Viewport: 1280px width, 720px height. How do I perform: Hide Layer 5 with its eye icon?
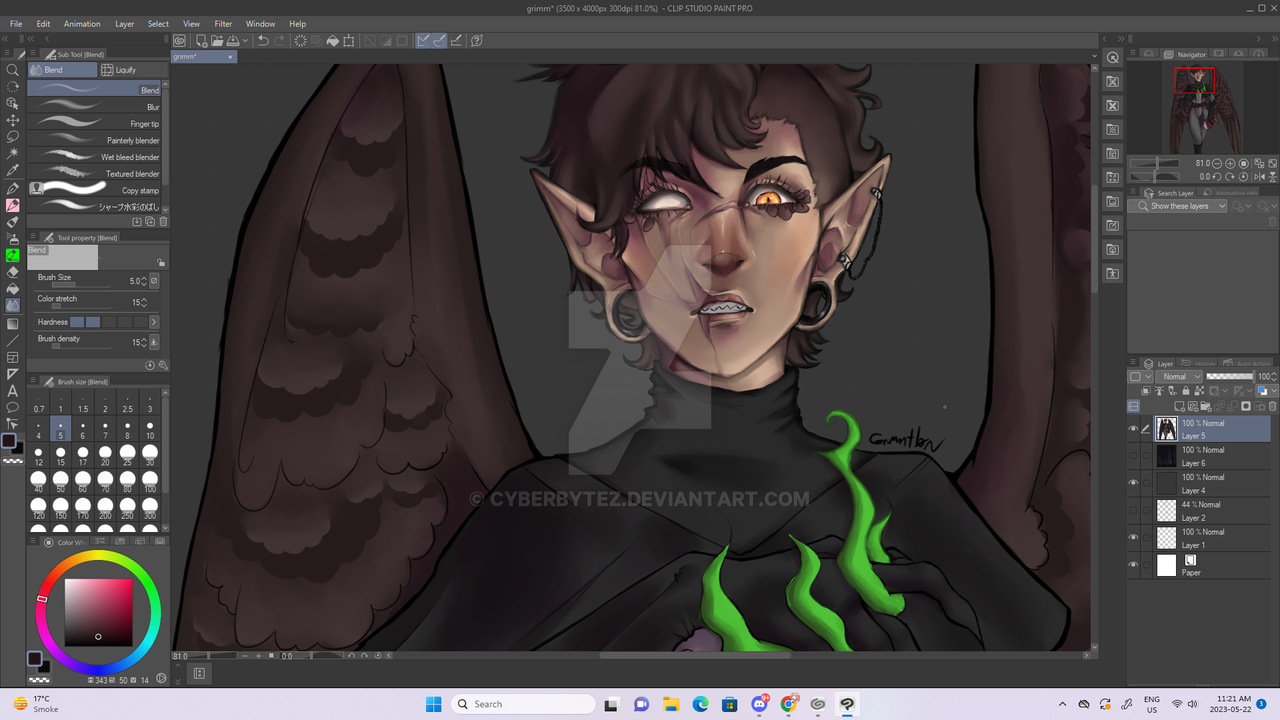coord(1133,429)
